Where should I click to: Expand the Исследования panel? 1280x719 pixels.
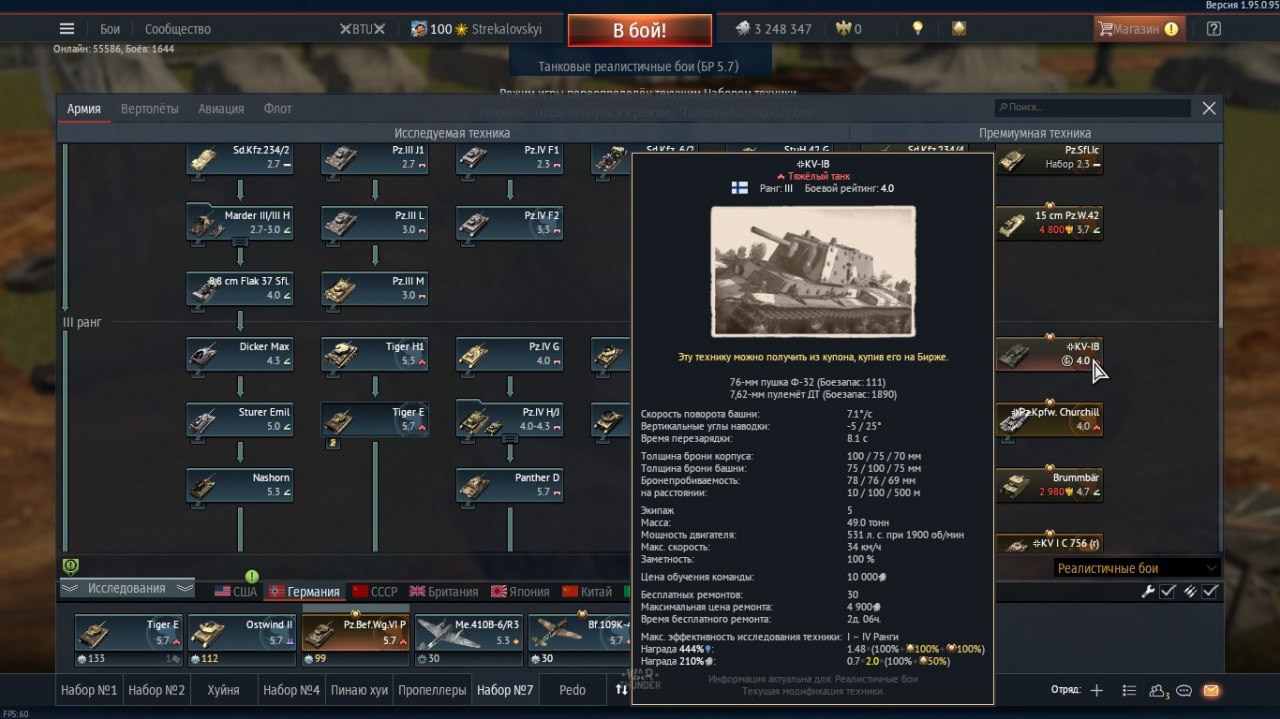tap(126, 588)
